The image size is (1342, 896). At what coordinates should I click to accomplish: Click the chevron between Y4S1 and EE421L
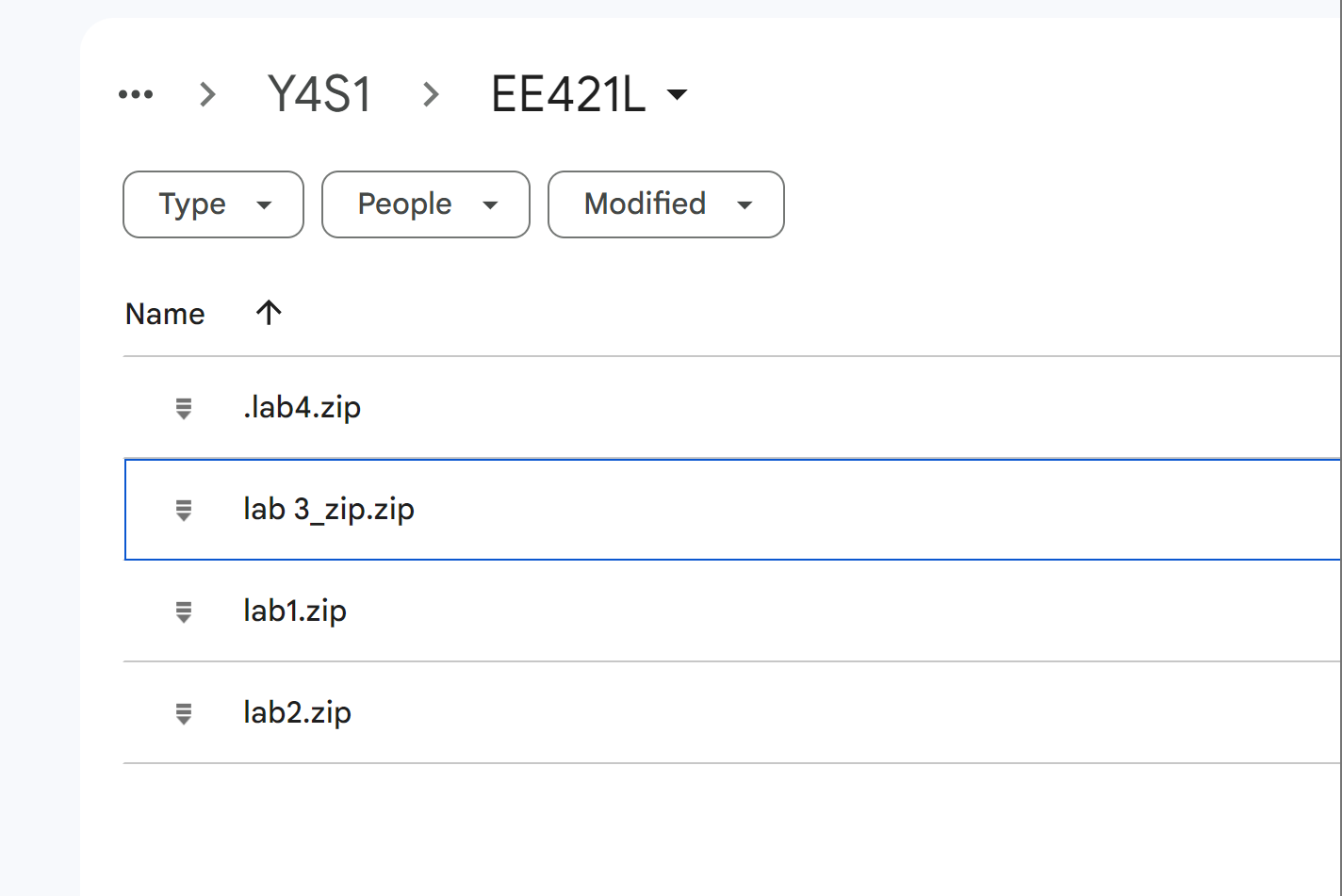point(431,94)
